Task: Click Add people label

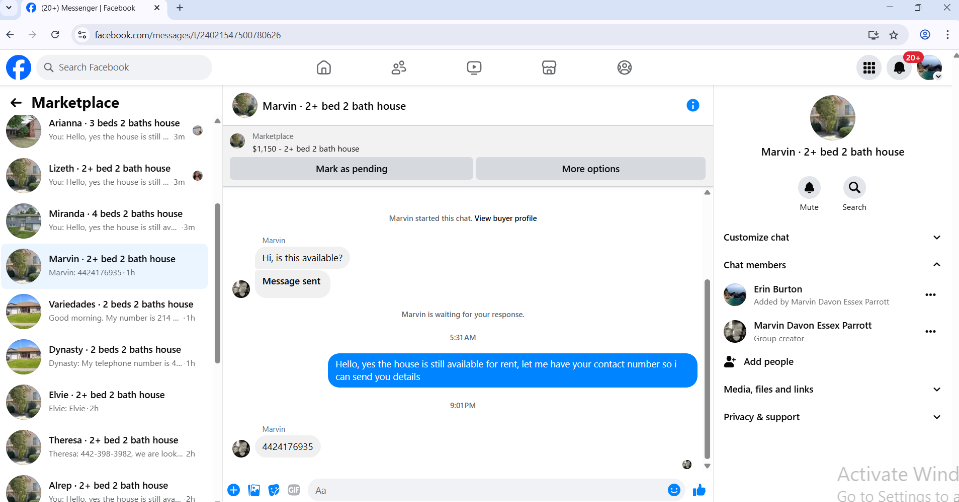Action: 768,362
